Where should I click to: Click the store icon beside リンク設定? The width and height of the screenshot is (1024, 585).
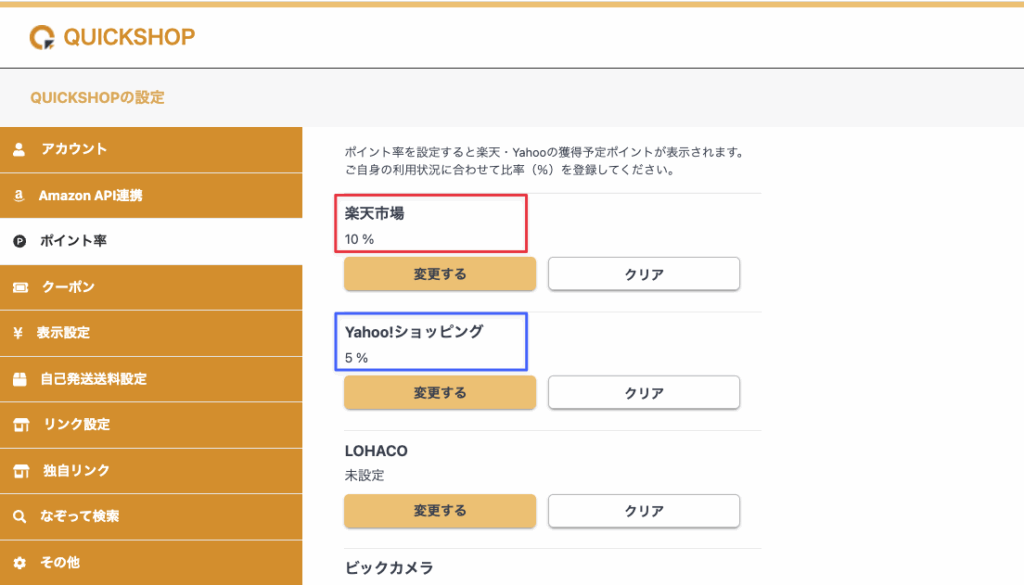tap(19, 425)
